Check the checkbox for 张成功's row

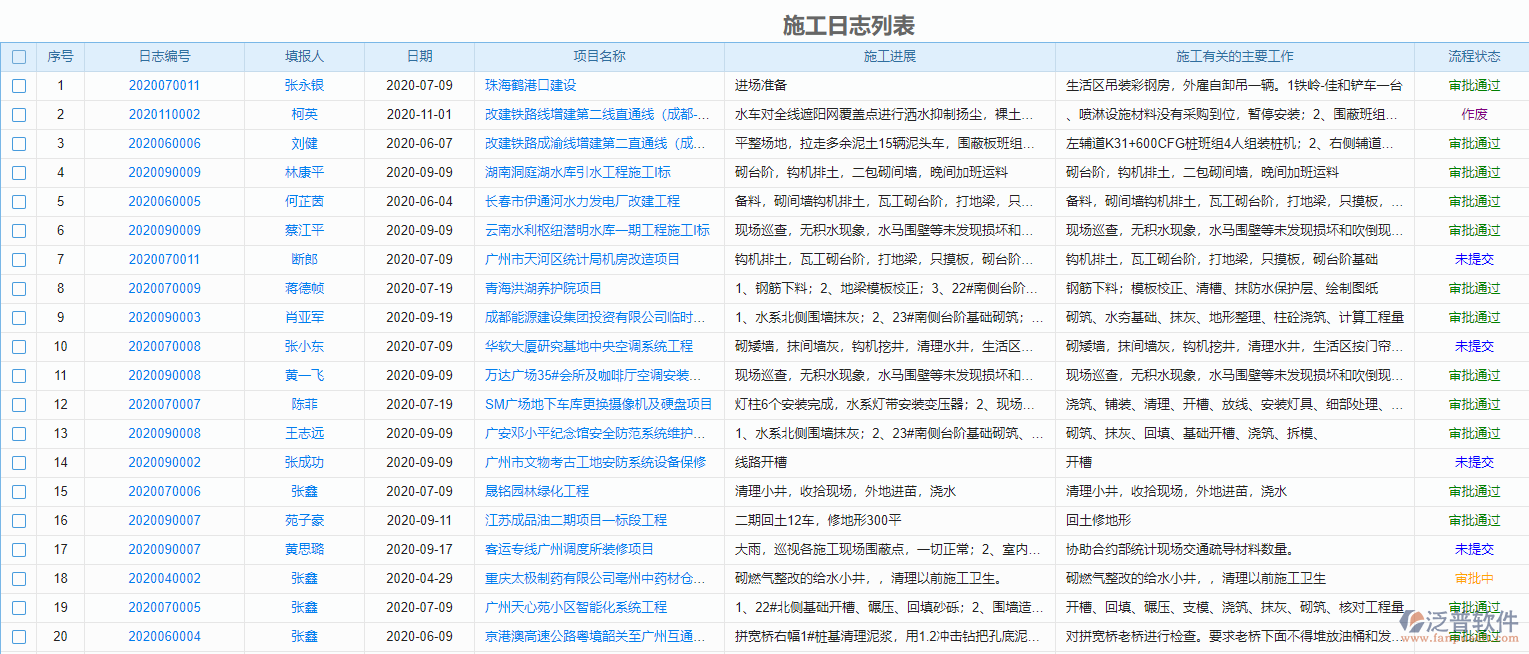coord(18,462)
